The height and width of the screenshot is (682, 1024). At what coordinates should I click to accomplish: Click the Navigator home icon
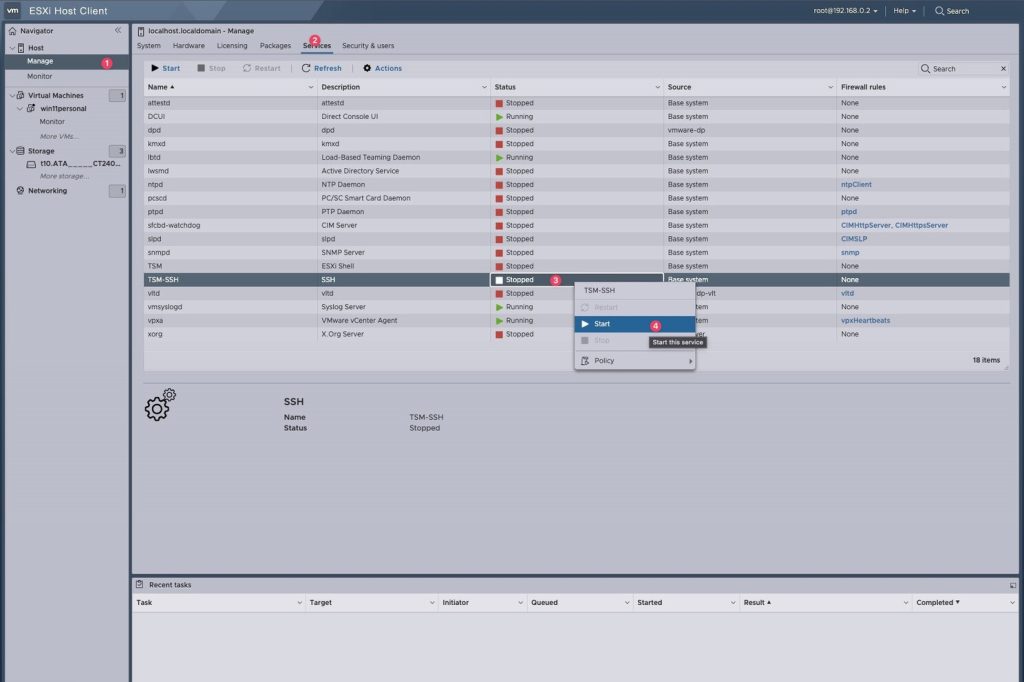(x=12, y=31)
